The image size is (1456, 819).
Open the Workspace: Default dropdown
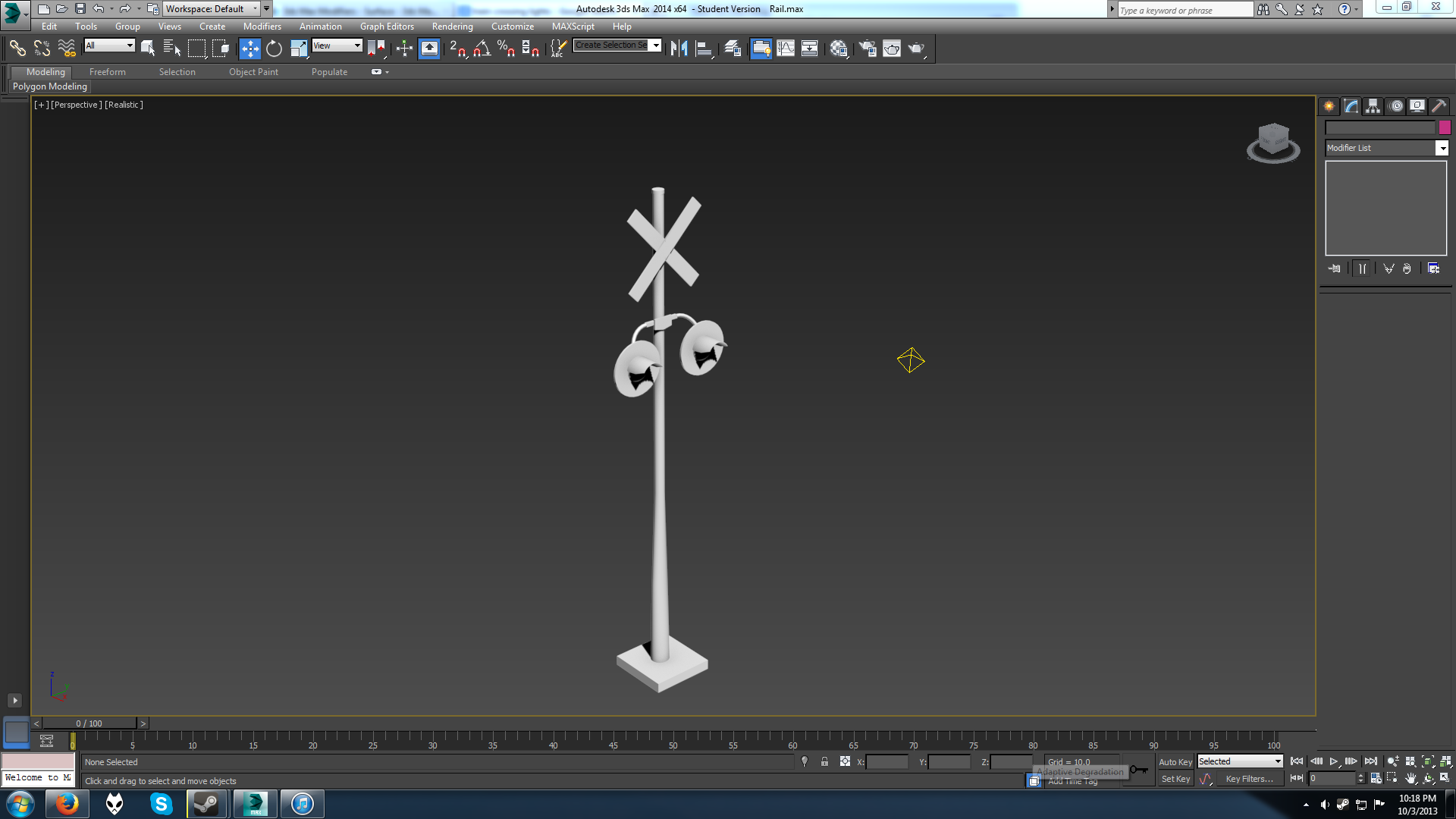click(212, 9)
